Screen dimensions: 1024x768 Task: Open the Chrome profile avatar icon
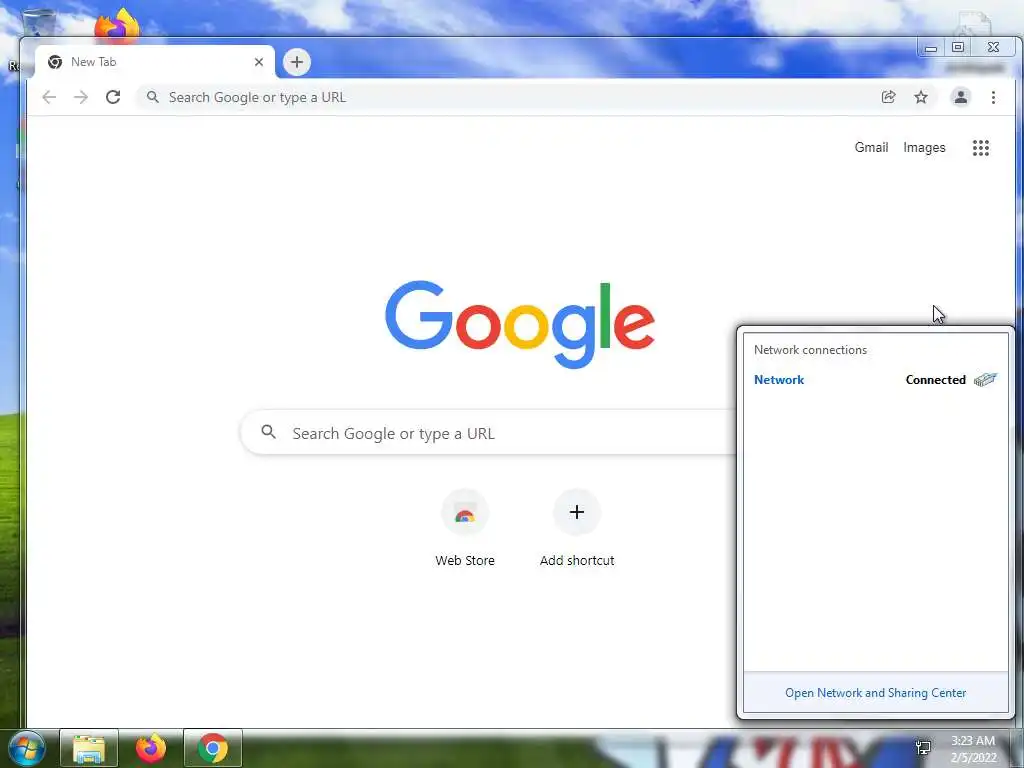click(x=961, y=97)
